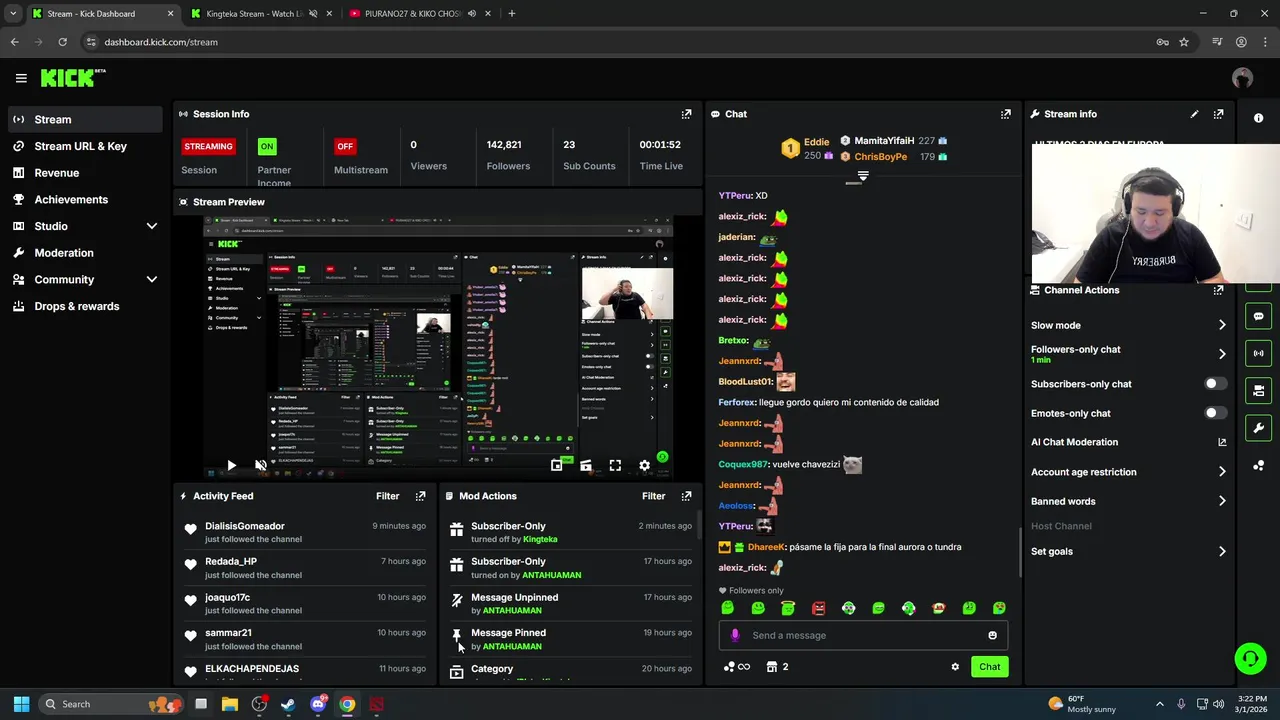1280x720 pixels.
Task: Open chat settings gear
Action: pyautogui.click(x=955, y=667)
